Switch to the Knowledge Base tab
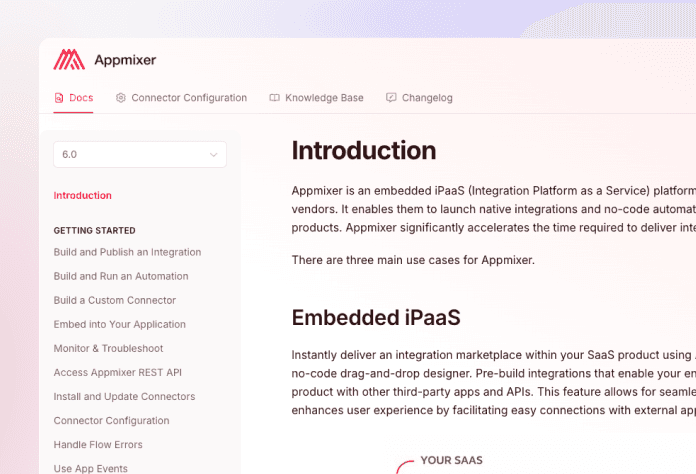This screenshot has width=696, height=474. [x=316, y=98]
